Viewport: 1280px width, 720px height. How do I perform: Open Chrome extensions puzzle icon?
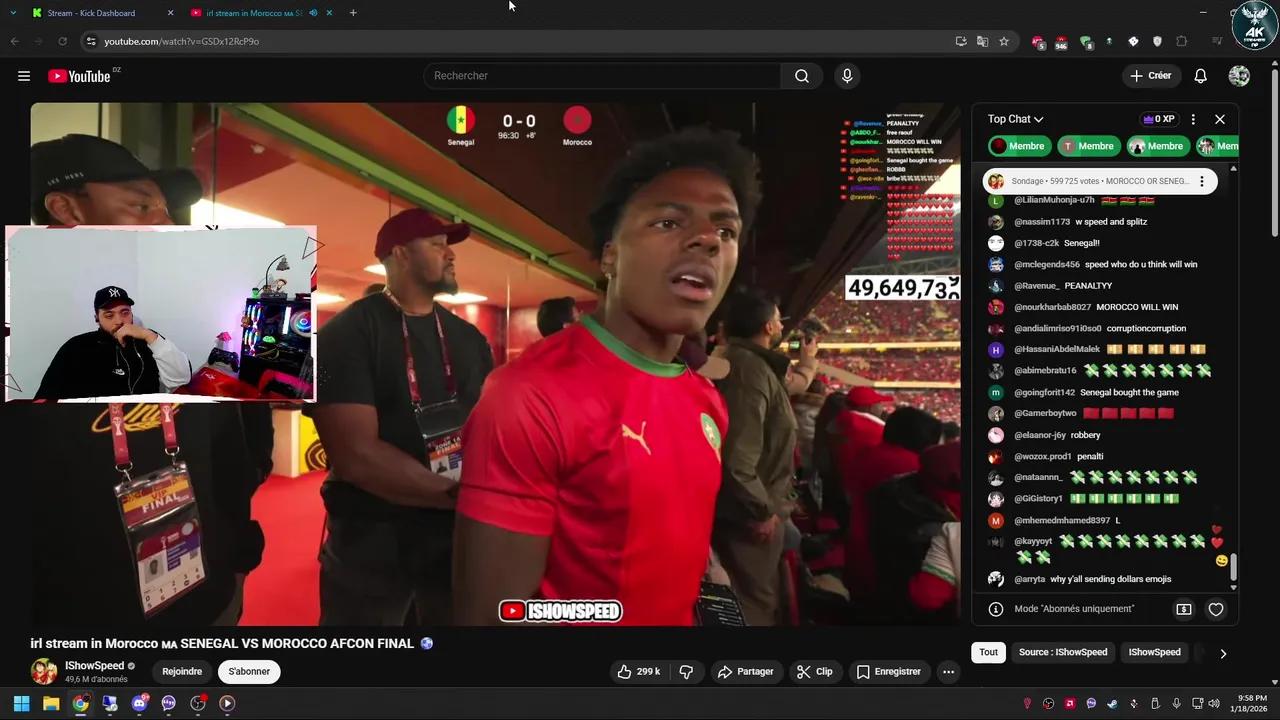[x=1182, y=41]
